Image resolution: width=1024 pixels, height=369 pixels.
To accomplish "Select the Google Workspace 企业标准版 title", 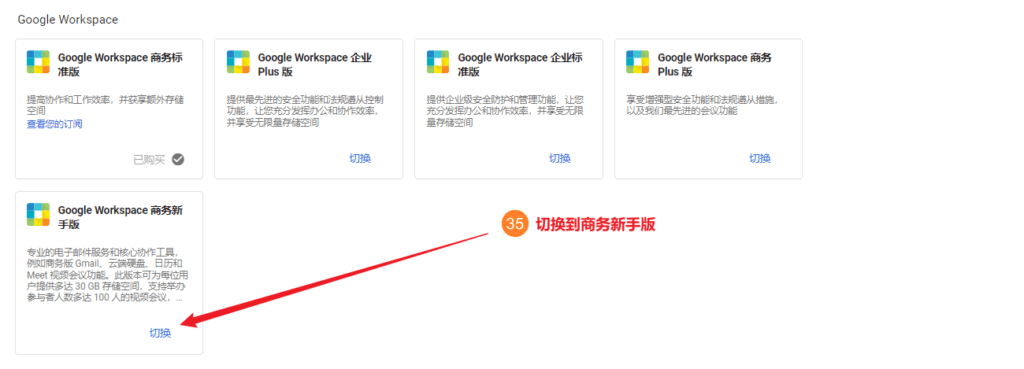I will point(520,64).
